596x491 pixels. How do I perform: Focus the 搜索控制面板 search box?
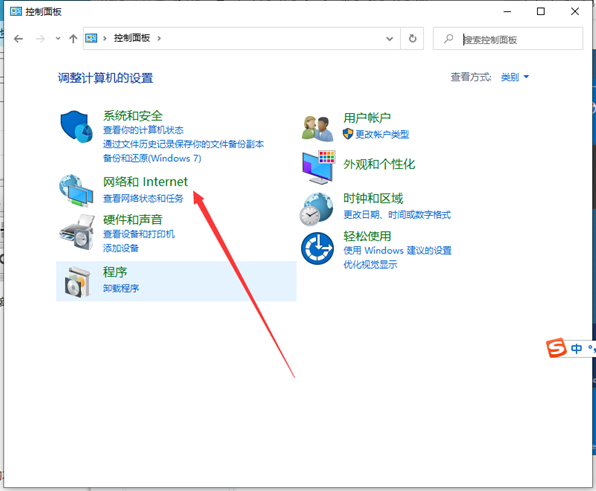(x=508, y=38)
